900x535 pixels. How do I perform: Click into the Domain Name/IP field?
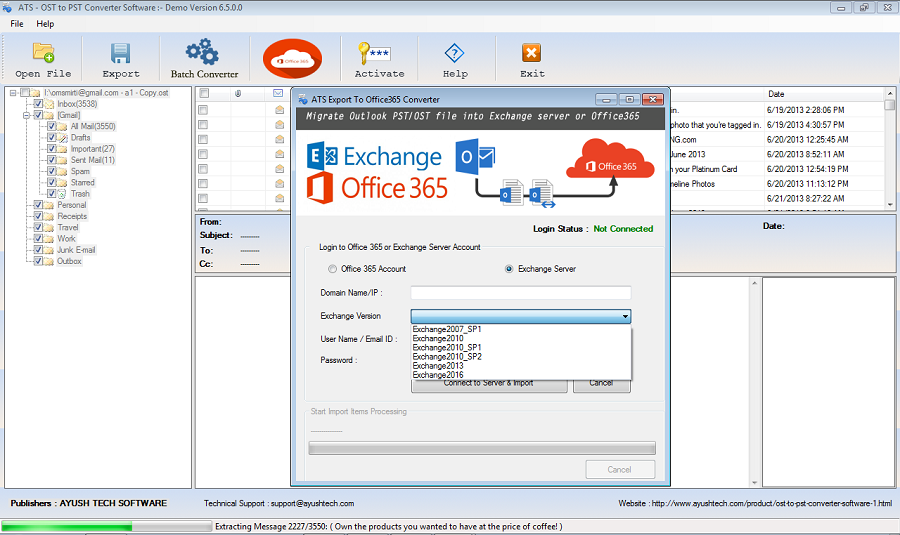coord(521,293)
